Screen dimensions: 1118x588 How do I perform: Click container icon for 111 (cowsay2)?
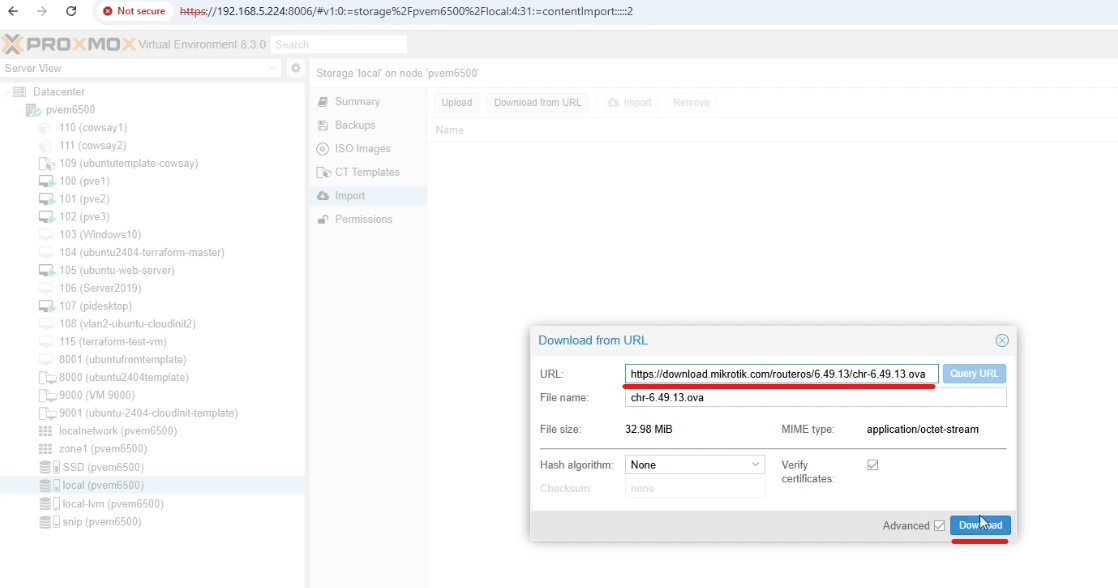tap(46, 145)
